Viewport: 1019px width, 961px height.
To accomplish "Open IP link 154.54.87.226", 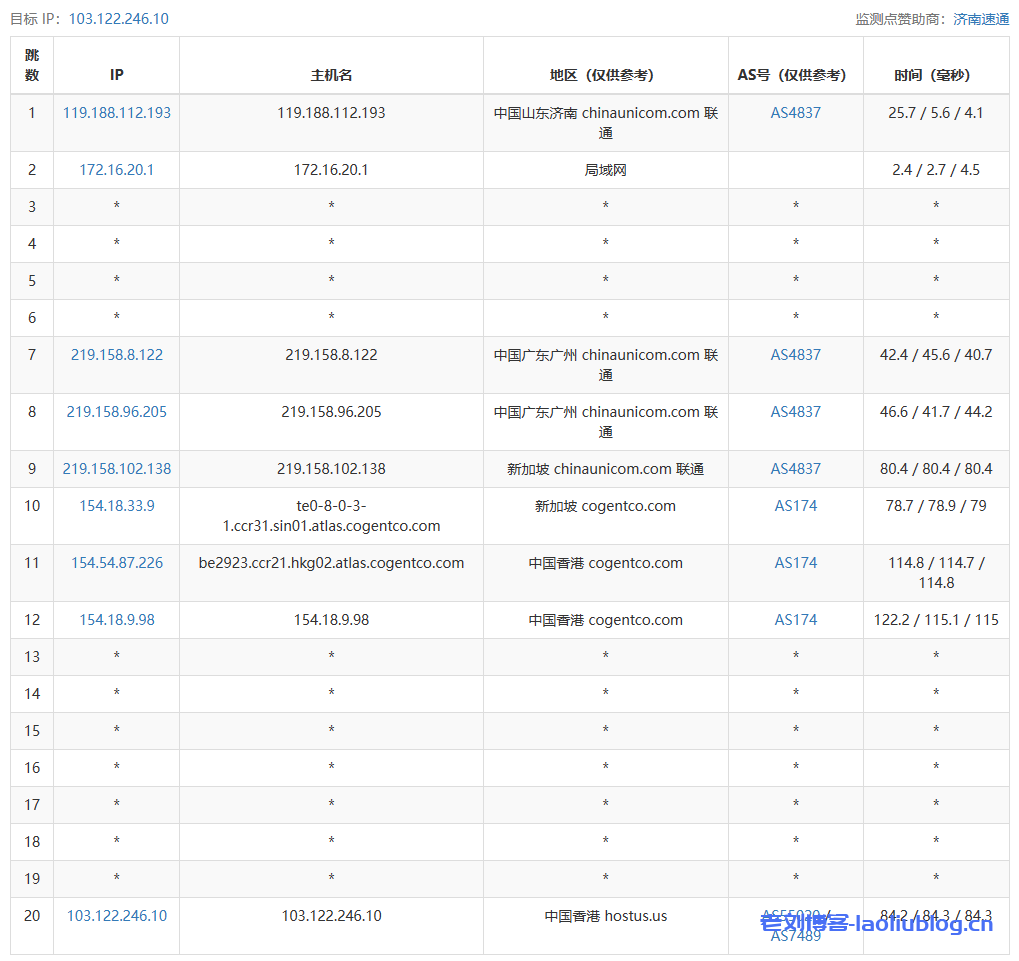I will tap(117, 563).
